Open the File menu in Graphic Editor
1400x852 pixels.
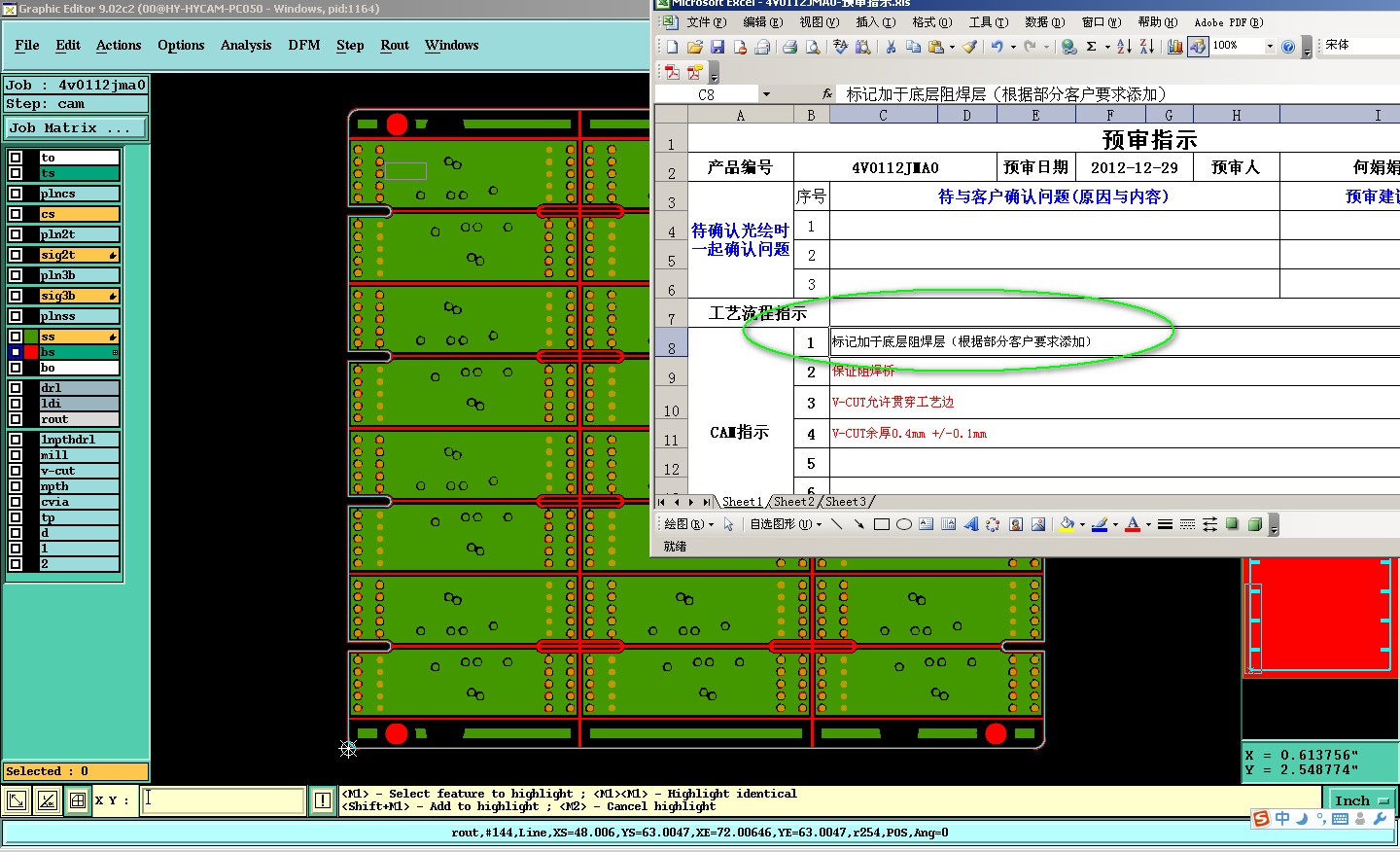point(27,45)
